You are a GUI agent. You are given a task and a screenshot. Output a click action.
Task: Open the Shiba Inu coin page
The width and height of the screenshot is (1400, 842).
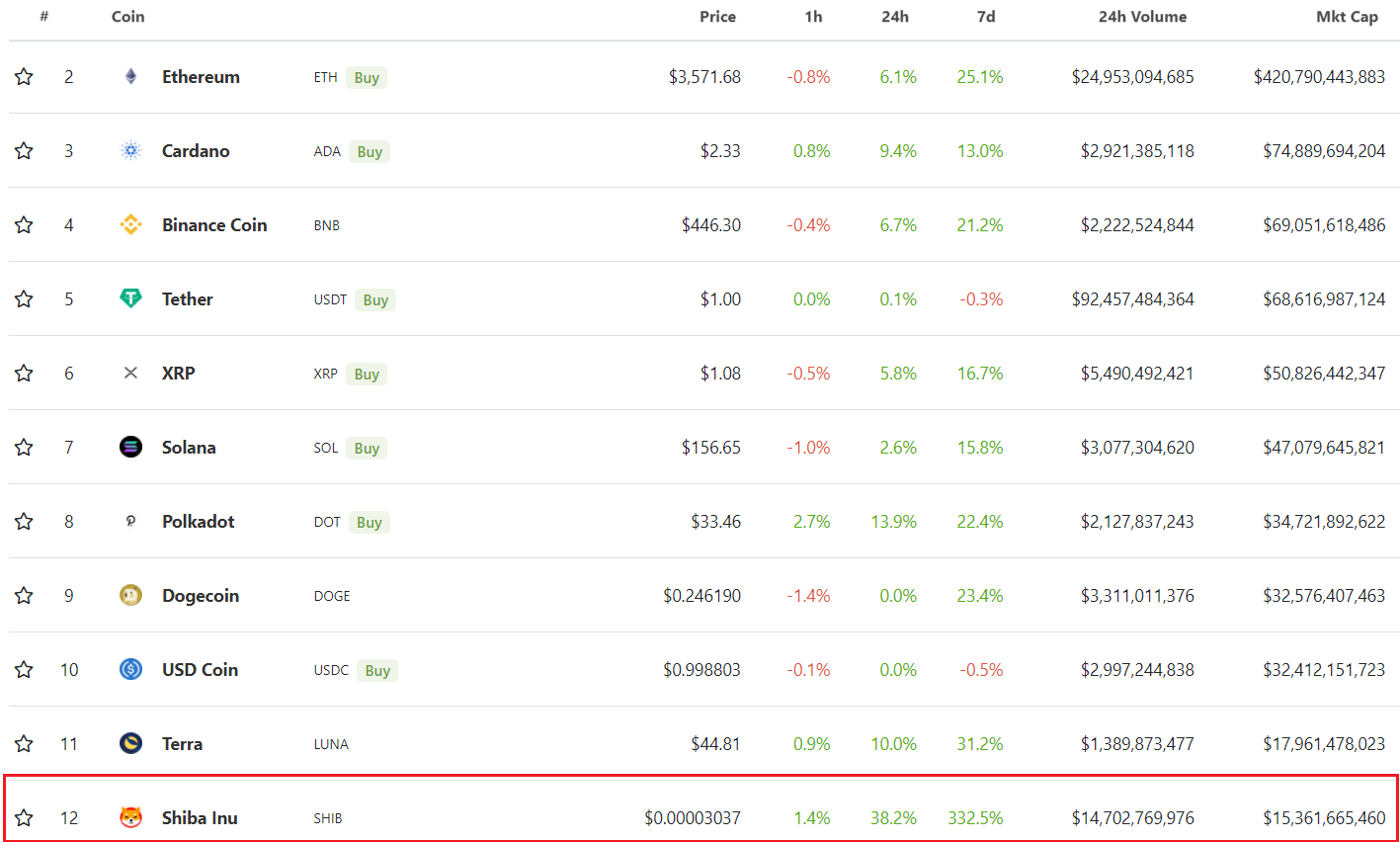pos(200,818)
